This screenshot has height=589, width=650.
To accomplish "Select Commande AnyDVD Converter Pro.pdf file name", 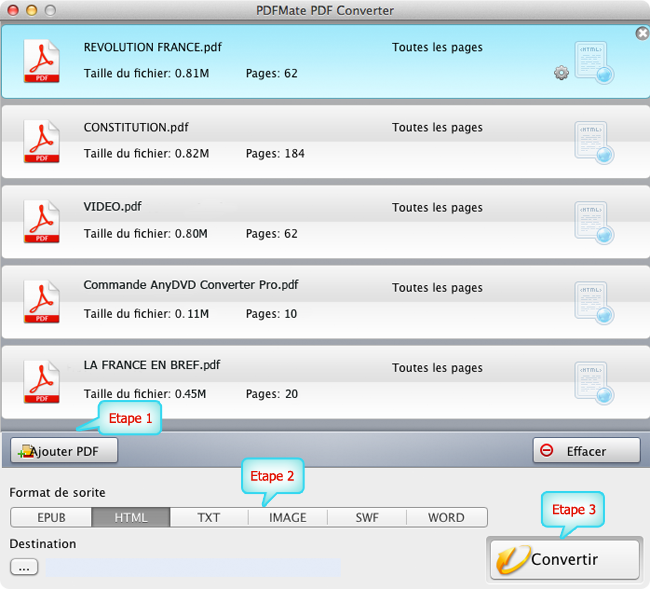I will 191,285.
